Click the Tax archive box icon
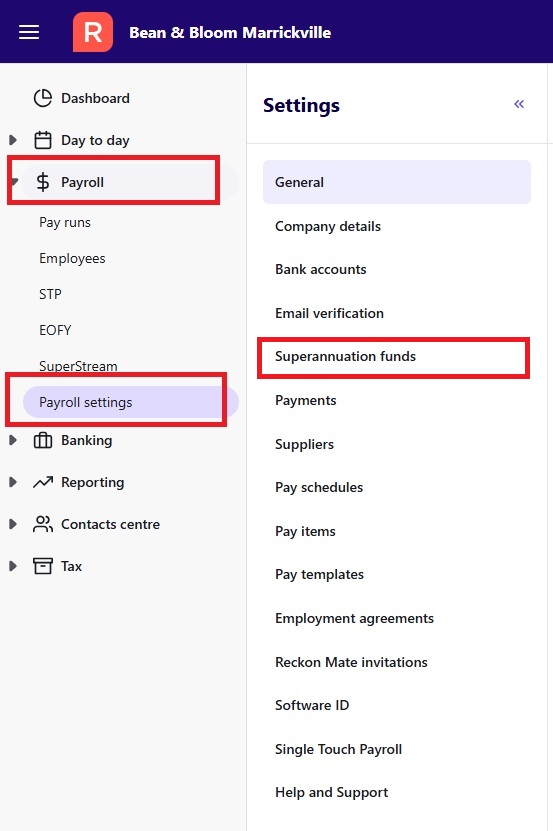This screenshot has width=553, height=831. [43, 566]
